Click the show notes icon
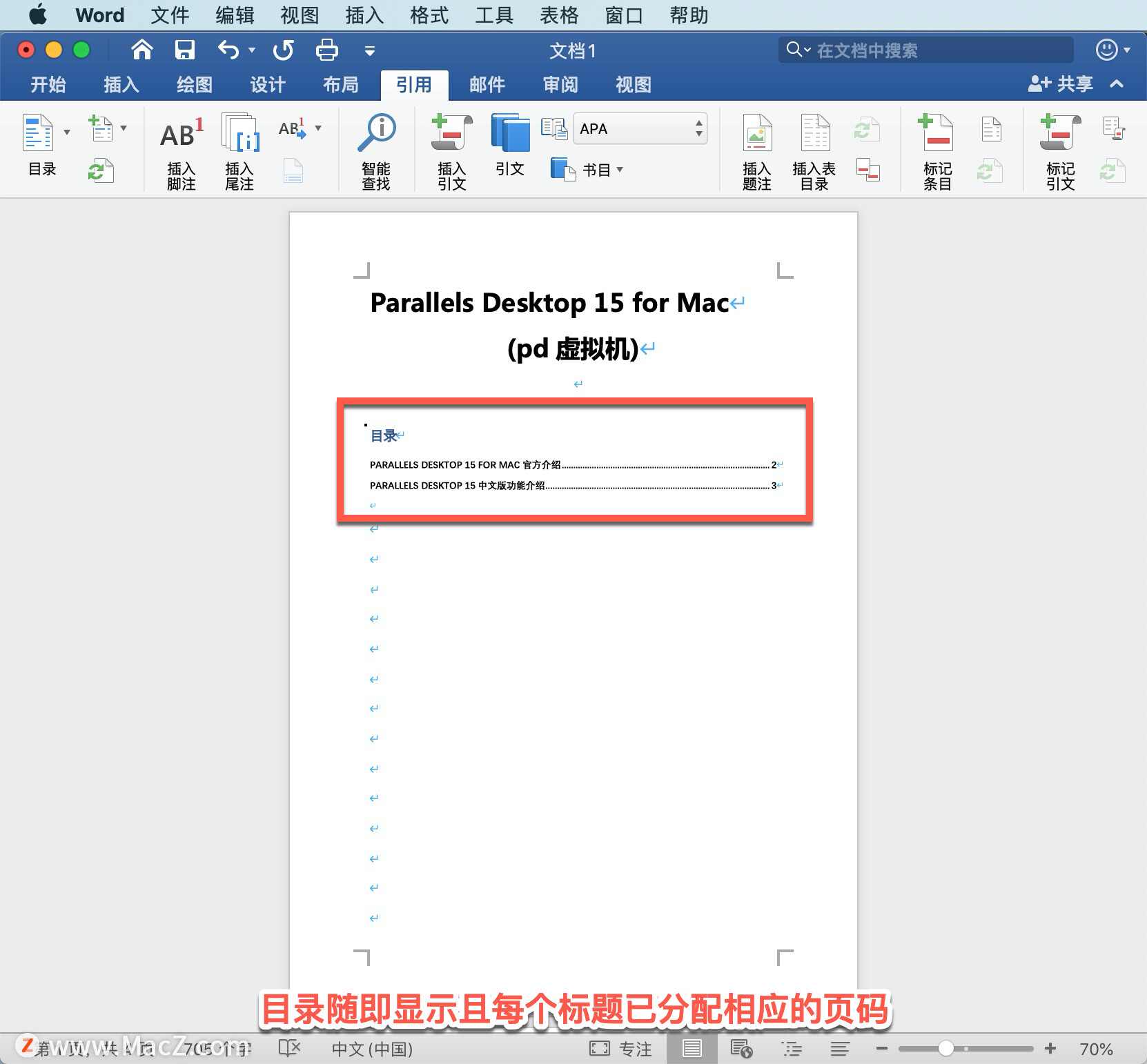1147x1064 pixels. [293, 171]
